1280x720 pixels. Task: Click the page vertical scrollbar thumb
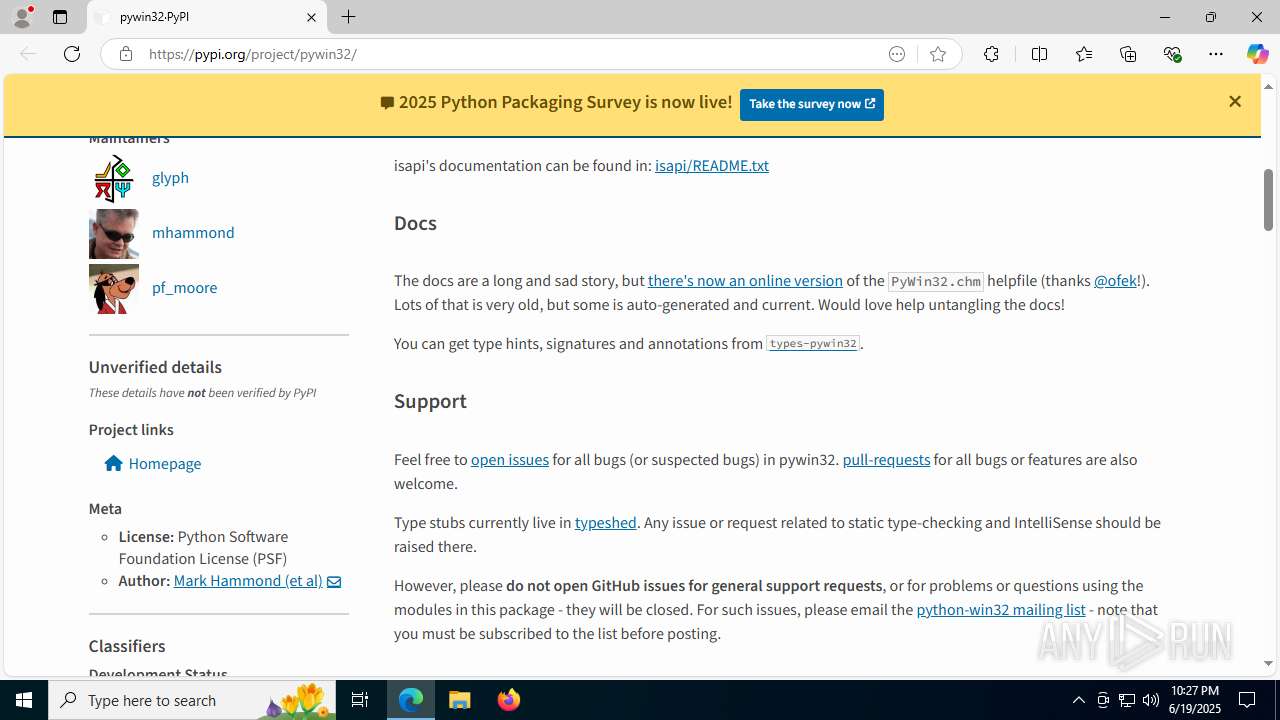(x=1268, y=200)
